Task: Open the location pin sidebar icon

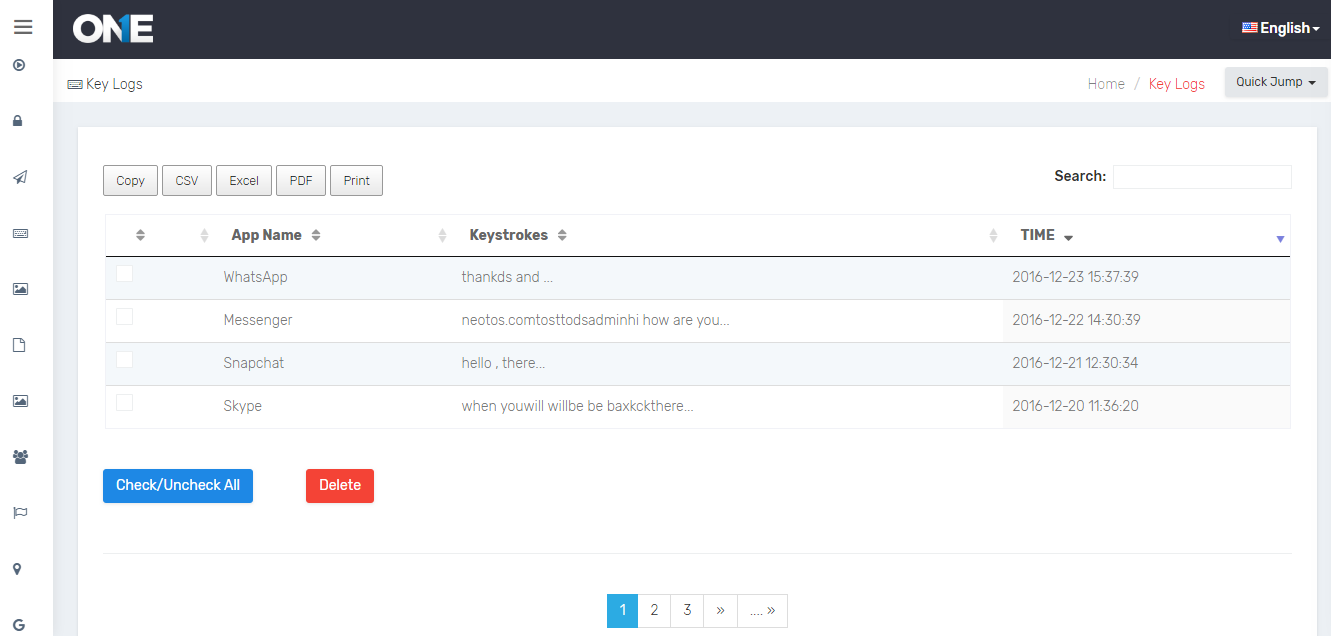Action: [18, 569]
